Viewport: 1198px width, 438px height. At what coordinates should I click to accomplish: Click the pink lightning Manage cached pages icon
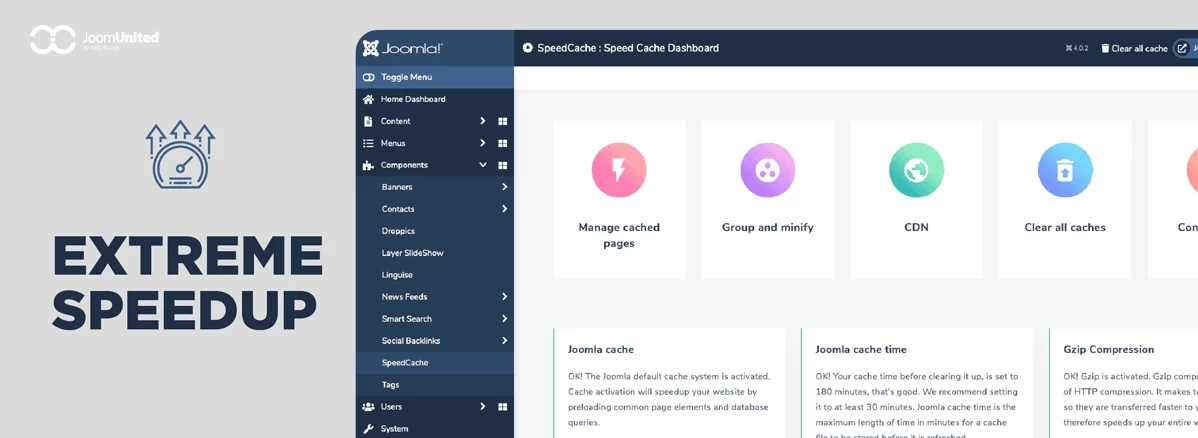point(619,170)
